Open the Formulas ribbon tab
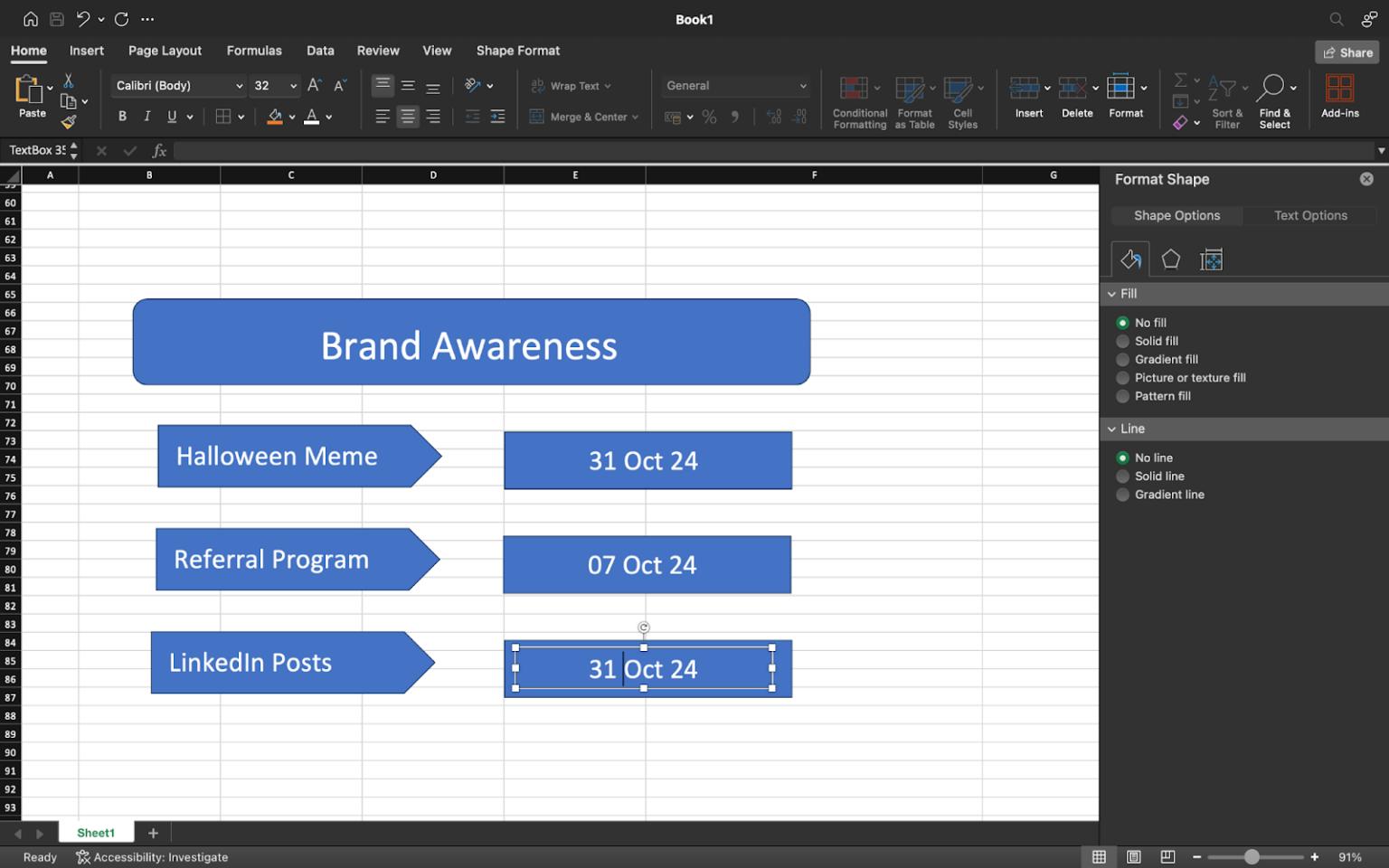This screenshot has width=1389, height=868. [x=254, y=51]
